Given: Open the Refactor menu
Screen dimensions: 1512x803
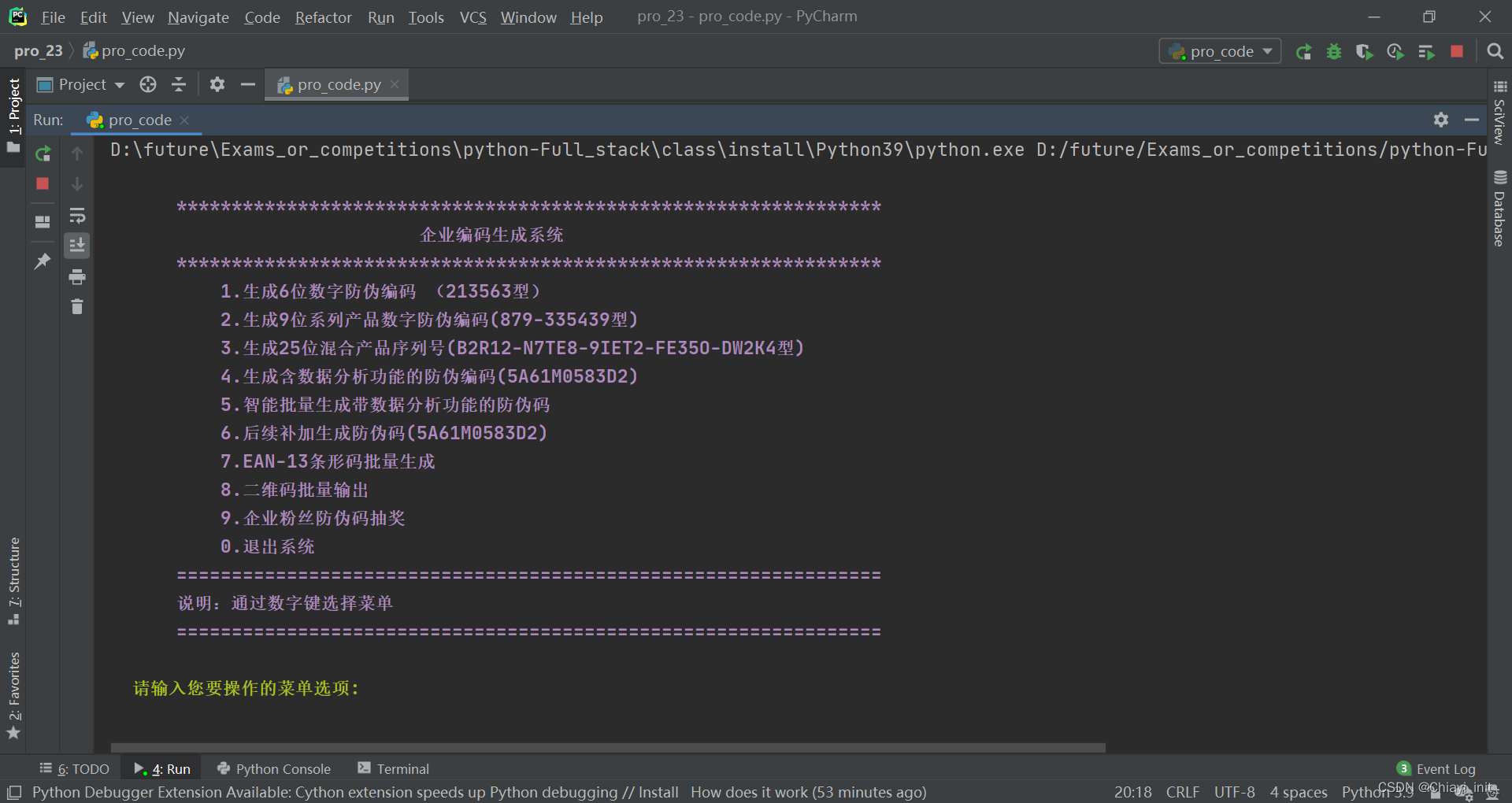Looking at the screenshot, I should pyautogui.click(x=323, y=17).
